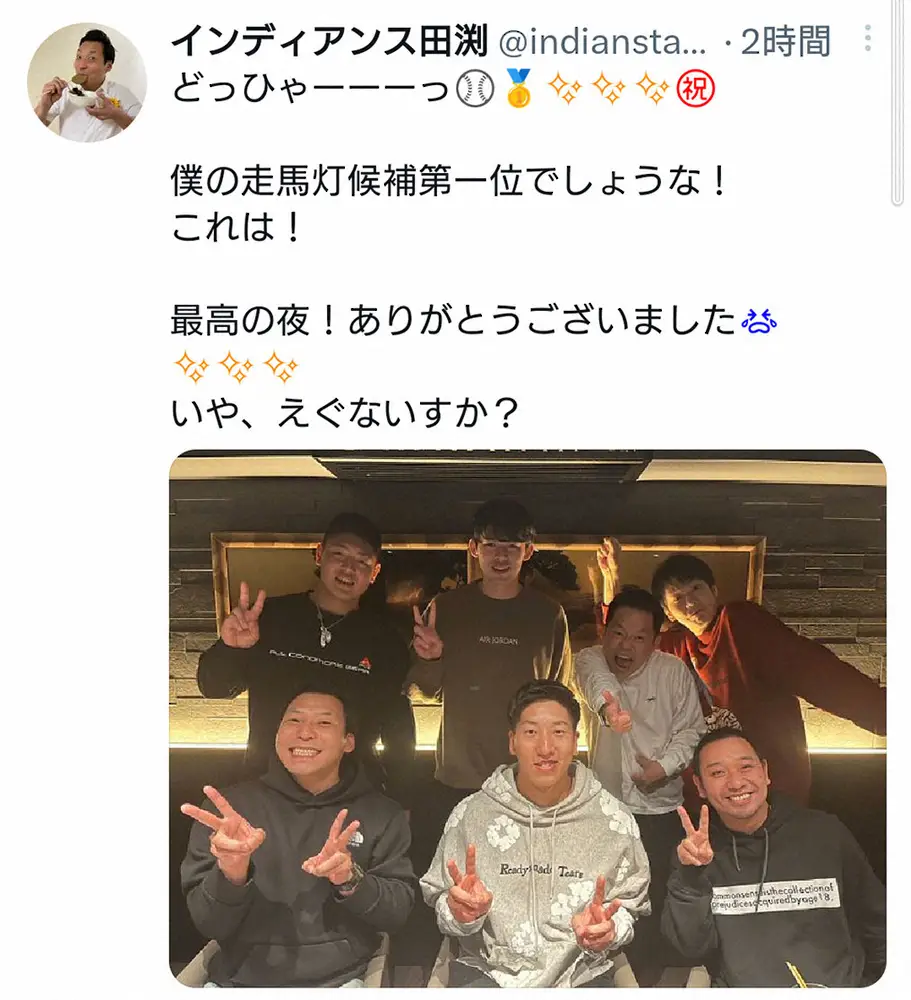Click the sparkle emoji directly before 祝
The height and width of the screenshot is (1000, 911).
(653, 89)
